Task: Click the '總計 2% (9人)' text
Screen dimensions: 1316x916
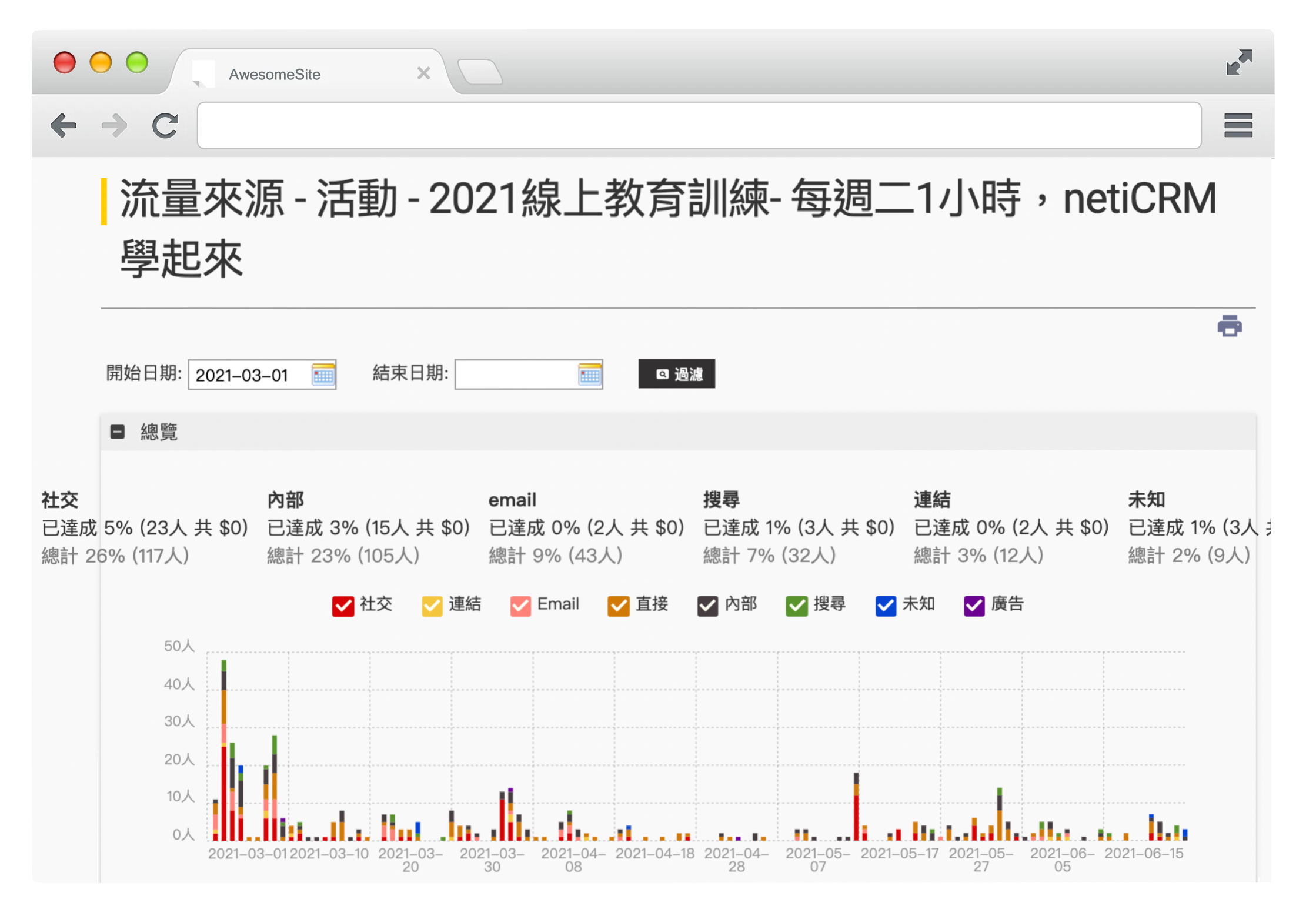Action: tap(1190, 555)
